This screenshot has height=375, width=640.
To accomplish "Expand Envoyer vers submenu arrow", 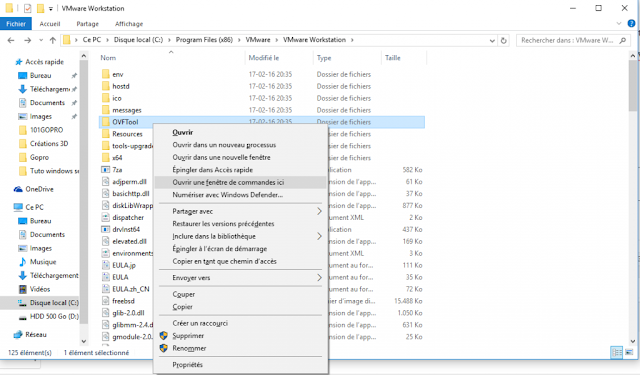I will pyautogui.click(x=319, y=278).
